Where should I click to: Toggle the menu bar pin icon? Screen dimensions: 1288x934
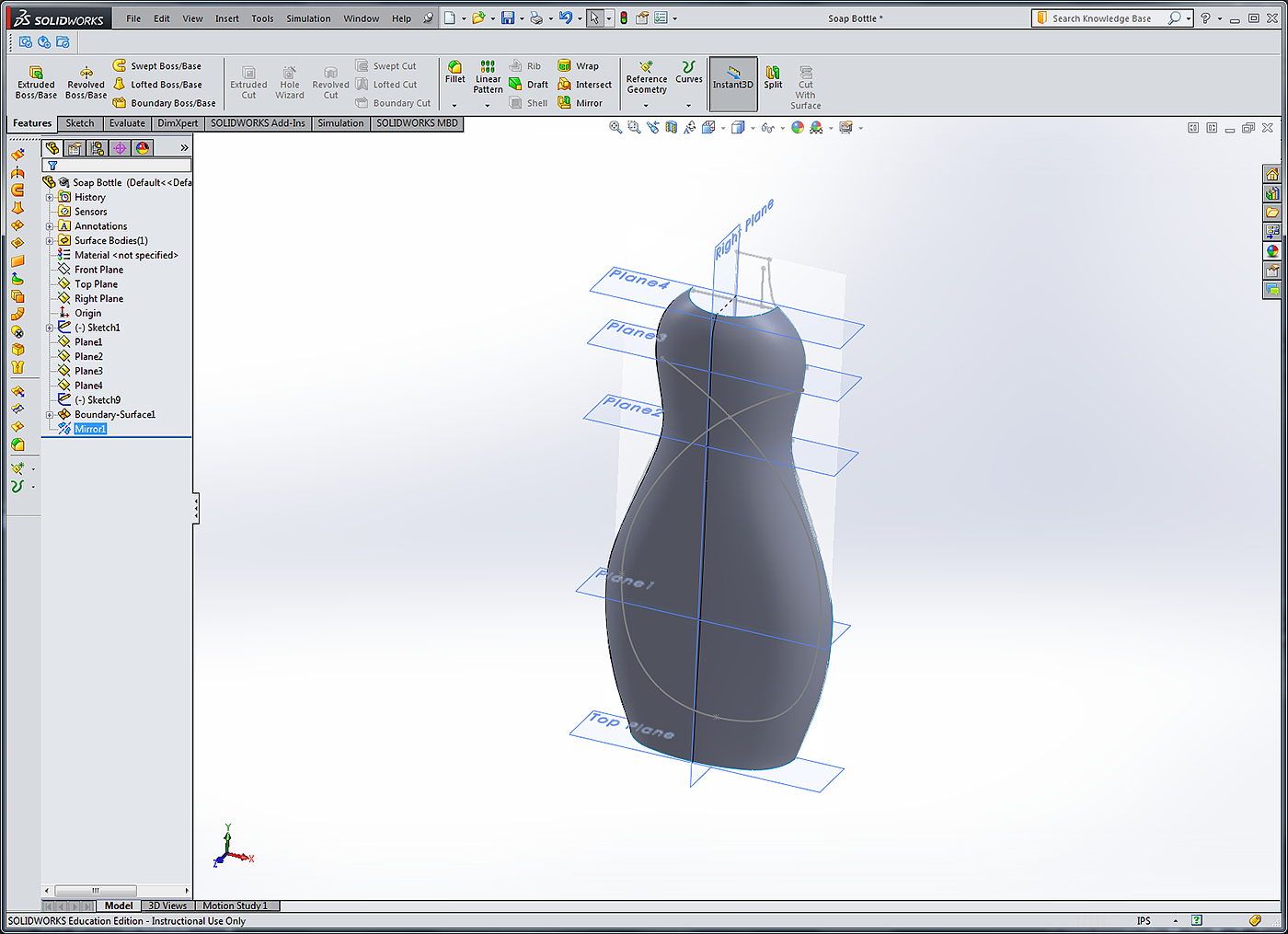428,18
